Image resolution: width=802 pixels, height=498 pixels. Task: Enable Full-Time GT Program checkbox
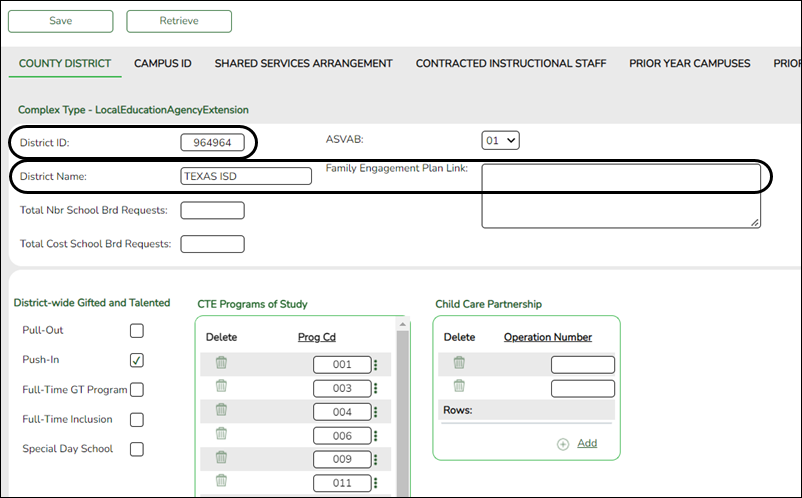(x=137, y=390)
